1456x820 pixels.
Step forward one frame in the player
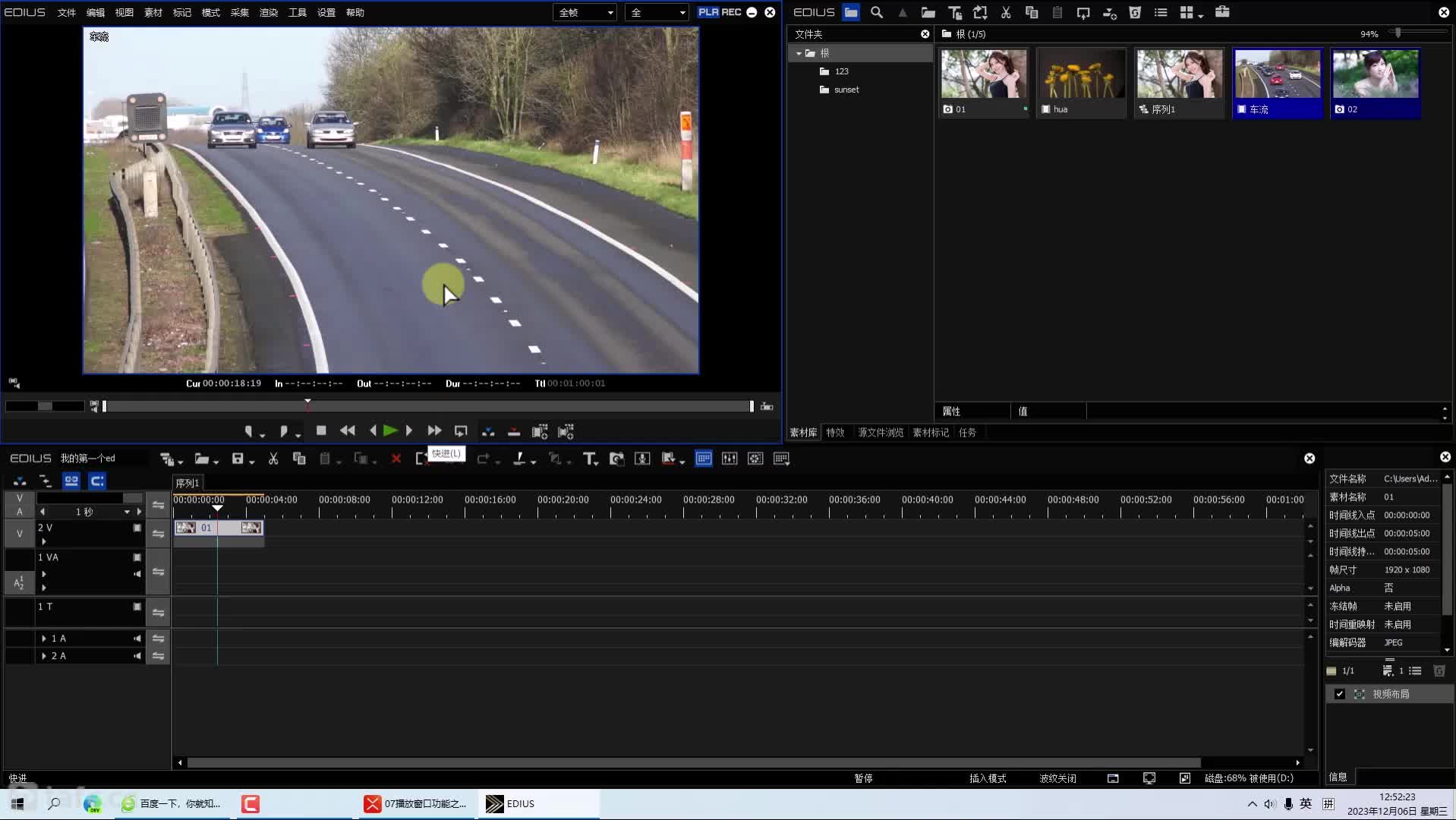(x=409, y=430)
